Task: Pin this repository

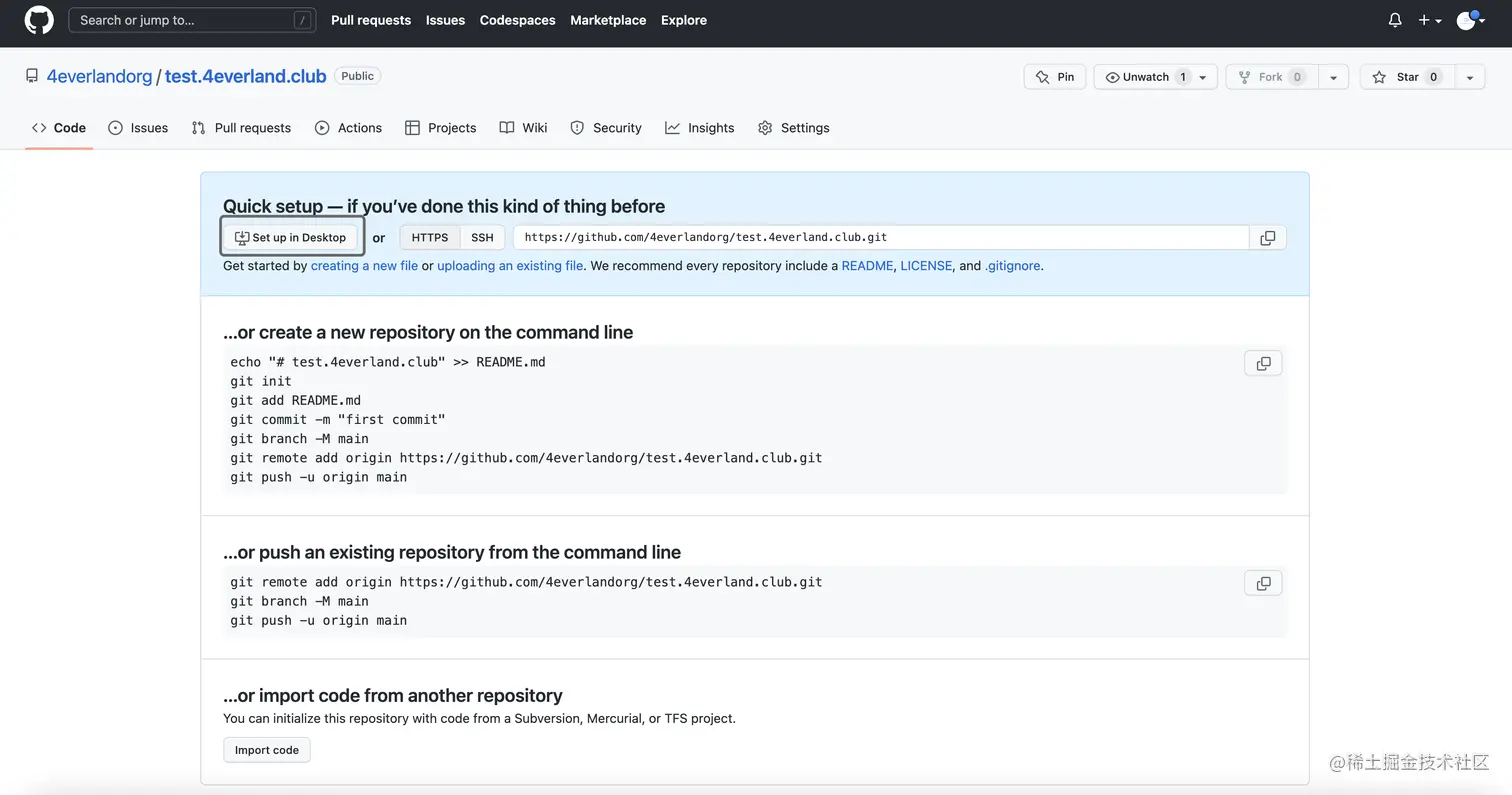Action: point(1055,77)
